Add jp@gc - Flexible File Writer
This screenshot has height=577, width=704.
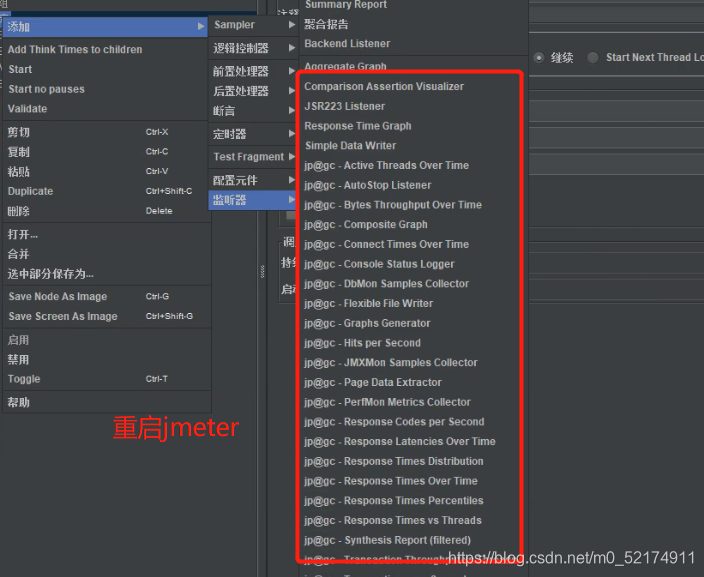413,304
